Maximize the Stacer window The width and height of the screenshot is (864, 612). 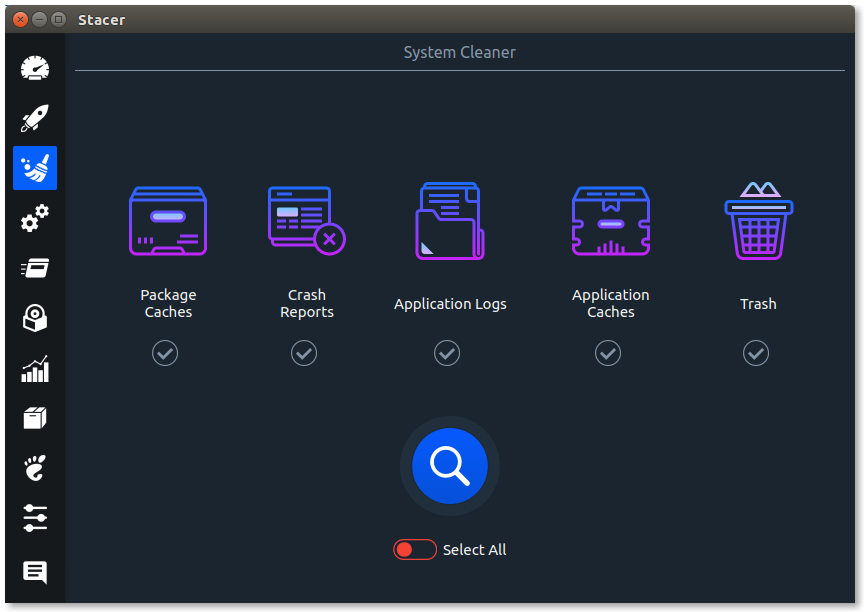point(58,20)
